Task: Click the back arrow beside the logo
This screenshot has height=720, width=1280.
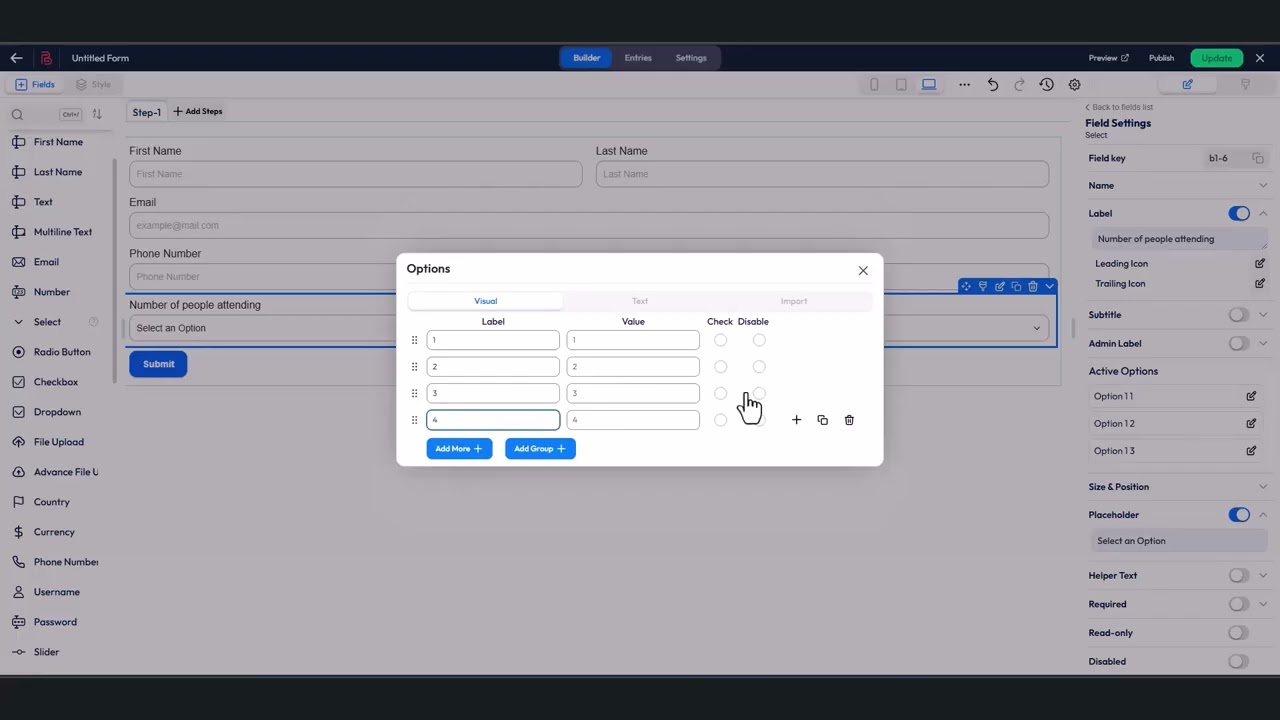Action: point(16,58)
